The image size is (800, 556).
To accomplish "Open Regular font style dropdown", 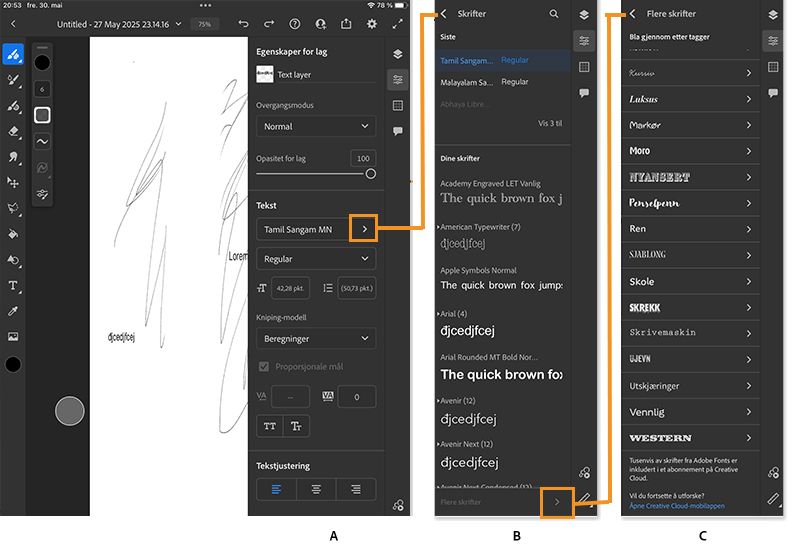I will [x=316, y=259].
